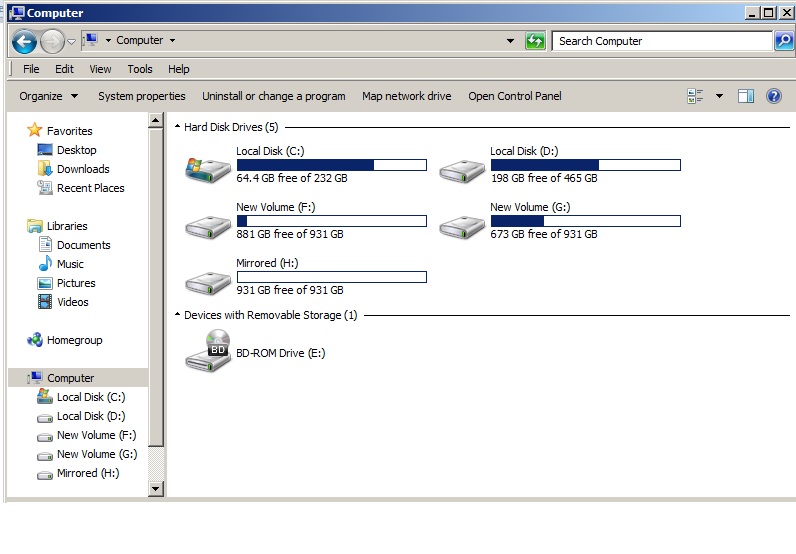This screenshot has height=554, width=796.
Task: Select Computer in navigation pane
Action: click(78, 378)
